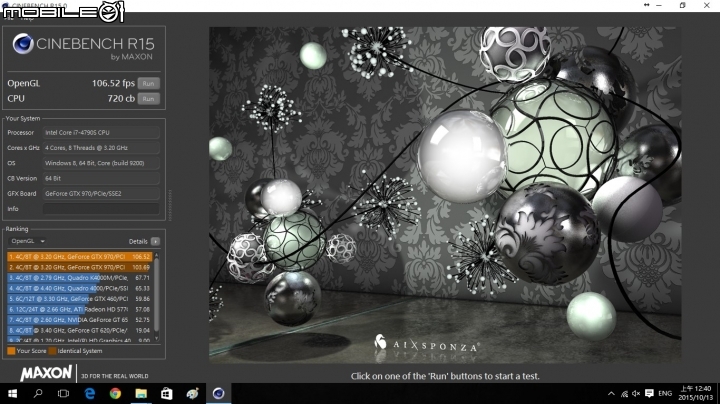The height and width of the screenshot is (404, 720).
Task: Select the Quadro 4000 ranking row at 4.40 GHz
Action: click(80, 288)
